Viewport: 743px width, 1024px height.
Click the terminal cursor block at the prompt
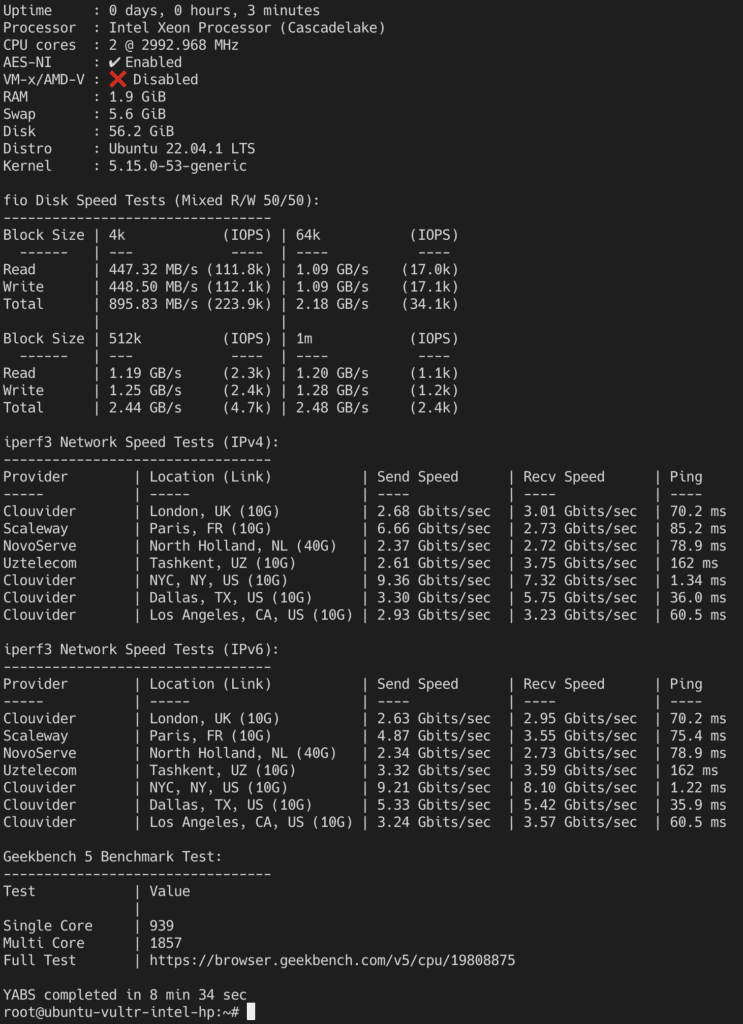pos(251,1012)
